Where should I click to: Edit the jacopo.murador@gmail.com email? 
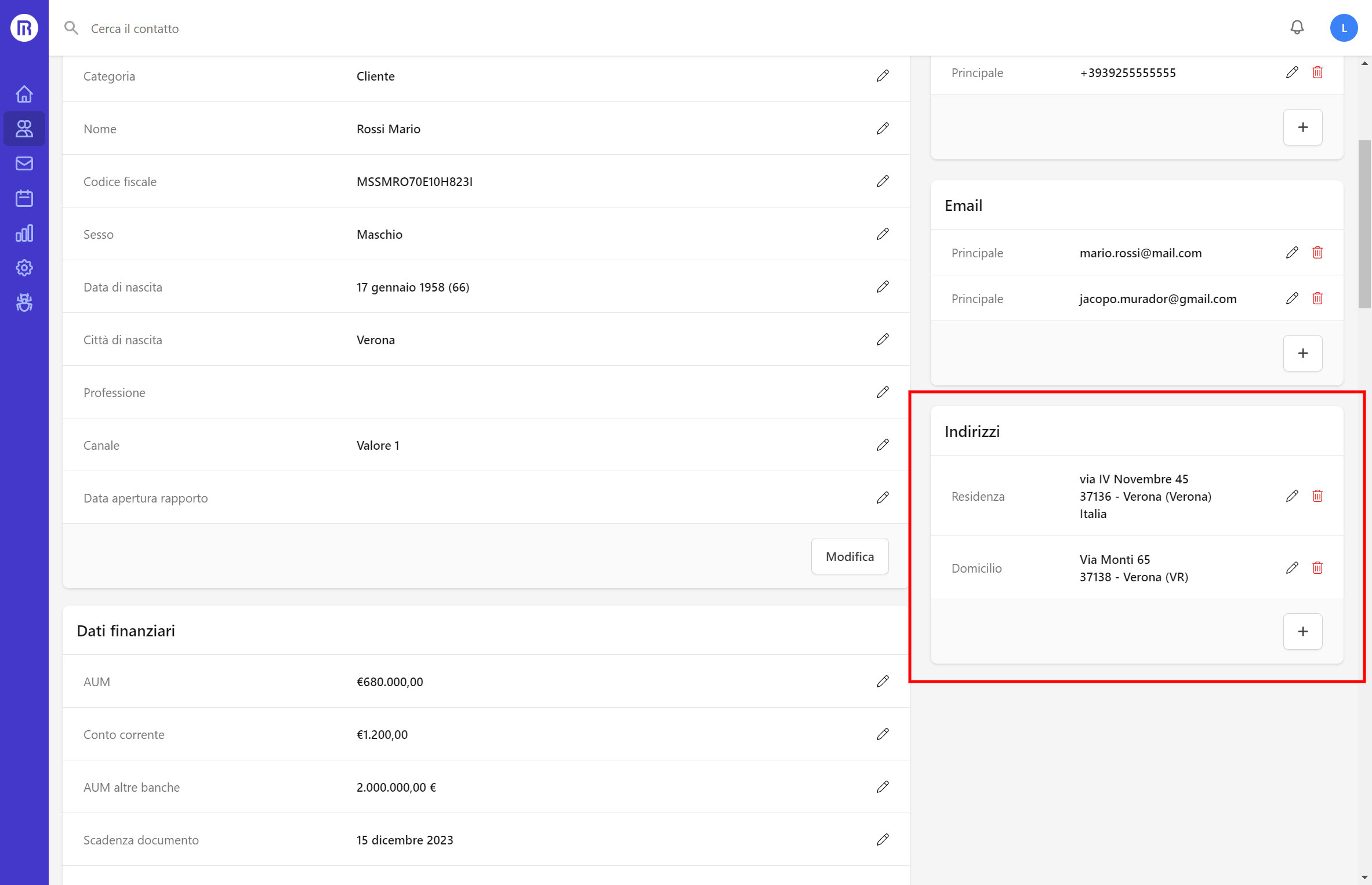(1291, 298)
